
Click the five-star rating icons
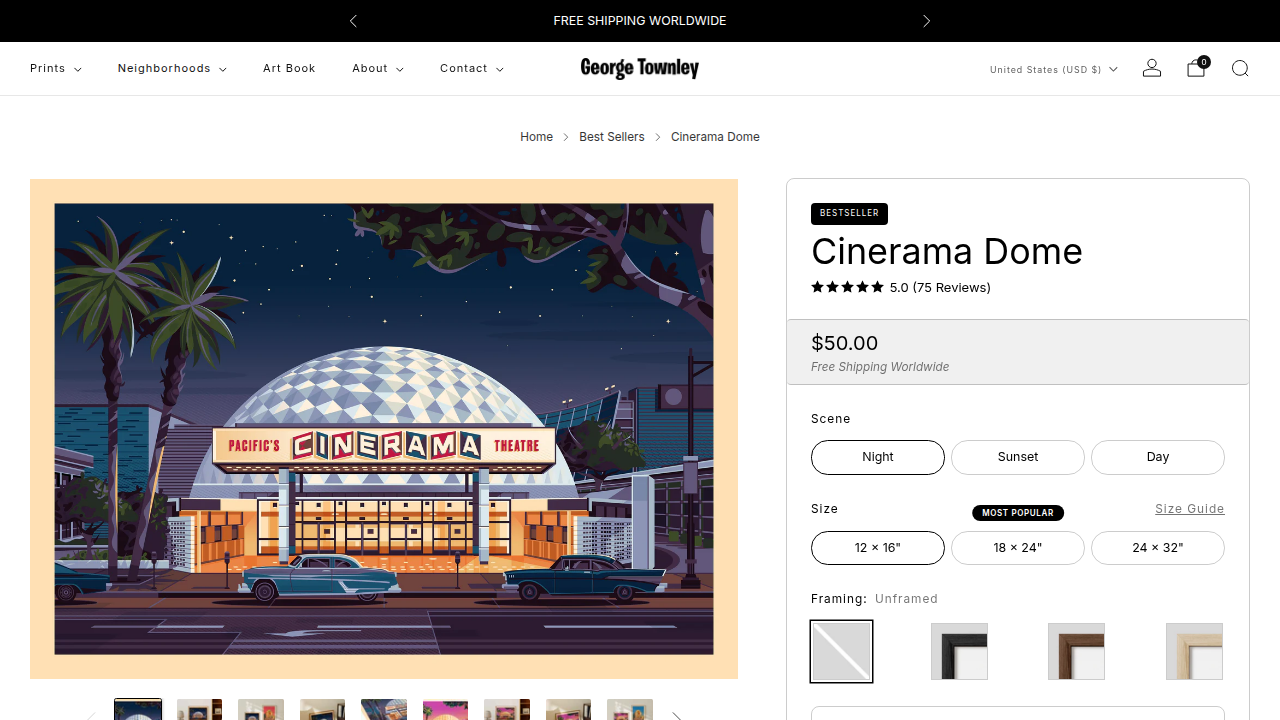(847, 287)
